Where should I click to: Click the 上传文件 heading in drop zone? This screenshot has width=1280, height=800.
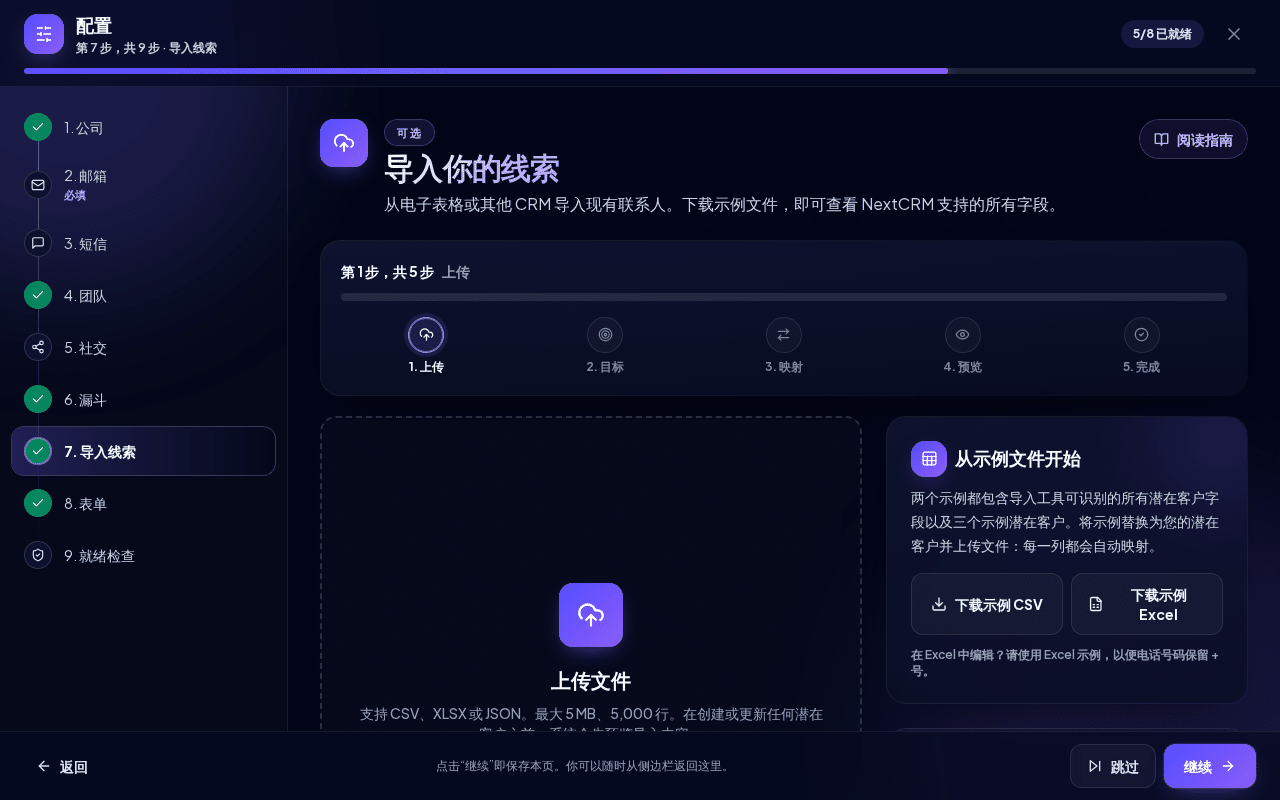591,681
